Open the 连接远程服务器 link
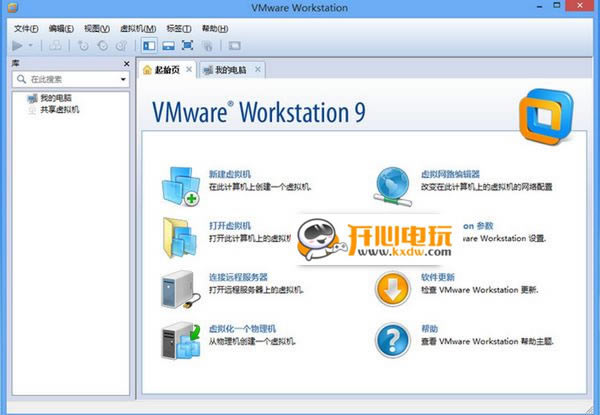Viewport: 600px width, 415px height. (238, 277)
